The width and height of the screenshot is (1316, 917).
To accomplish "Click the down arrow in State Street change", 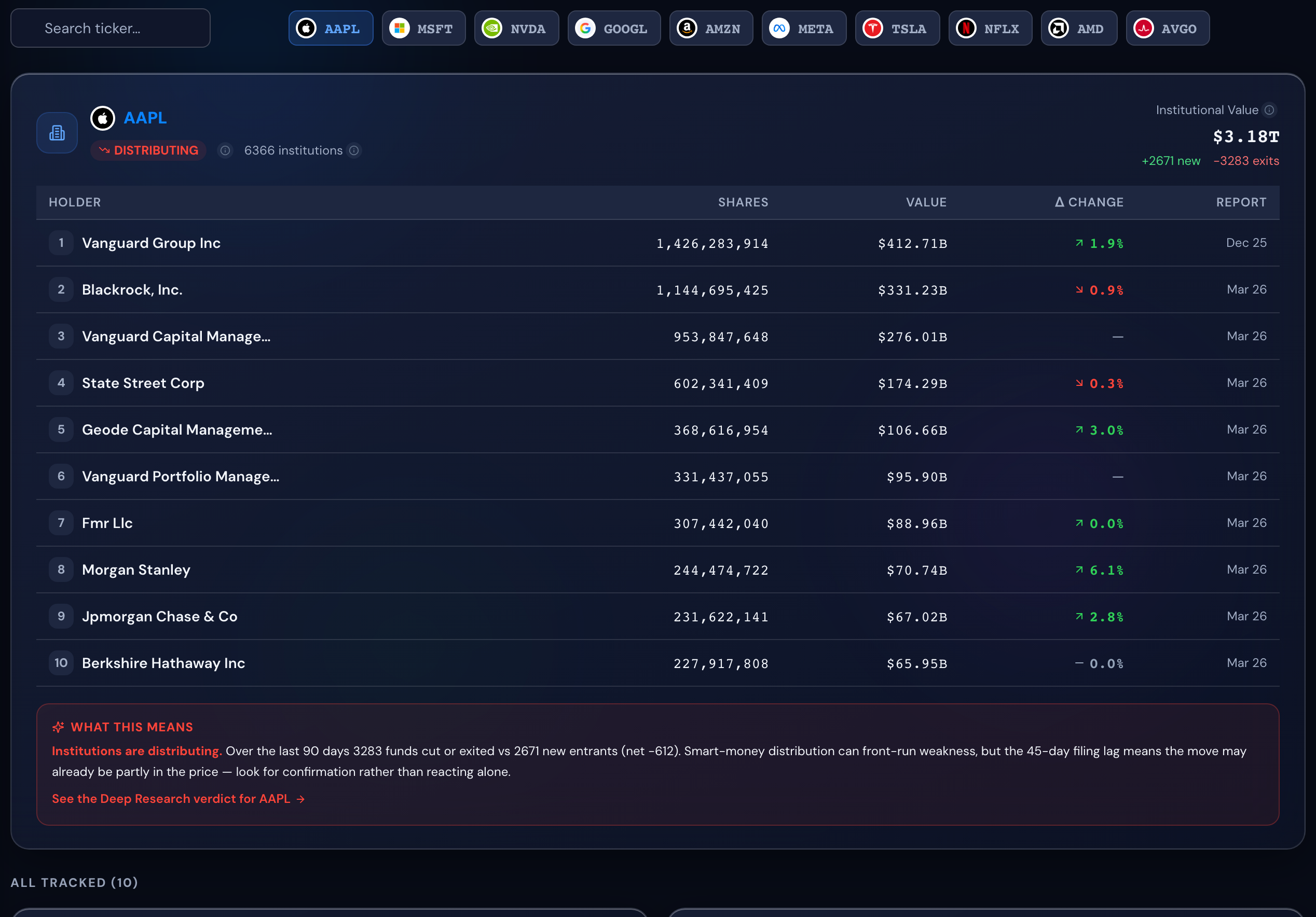I will point(1079,383).
